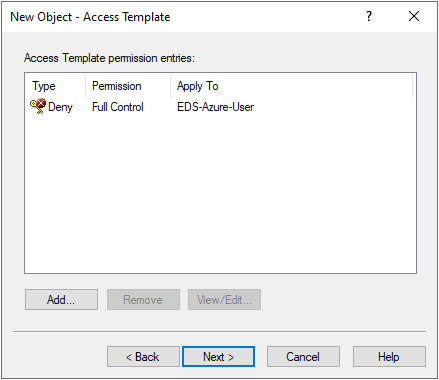Open the Help button at bottom right
The image size is (439, 380).
click(389, 356)
